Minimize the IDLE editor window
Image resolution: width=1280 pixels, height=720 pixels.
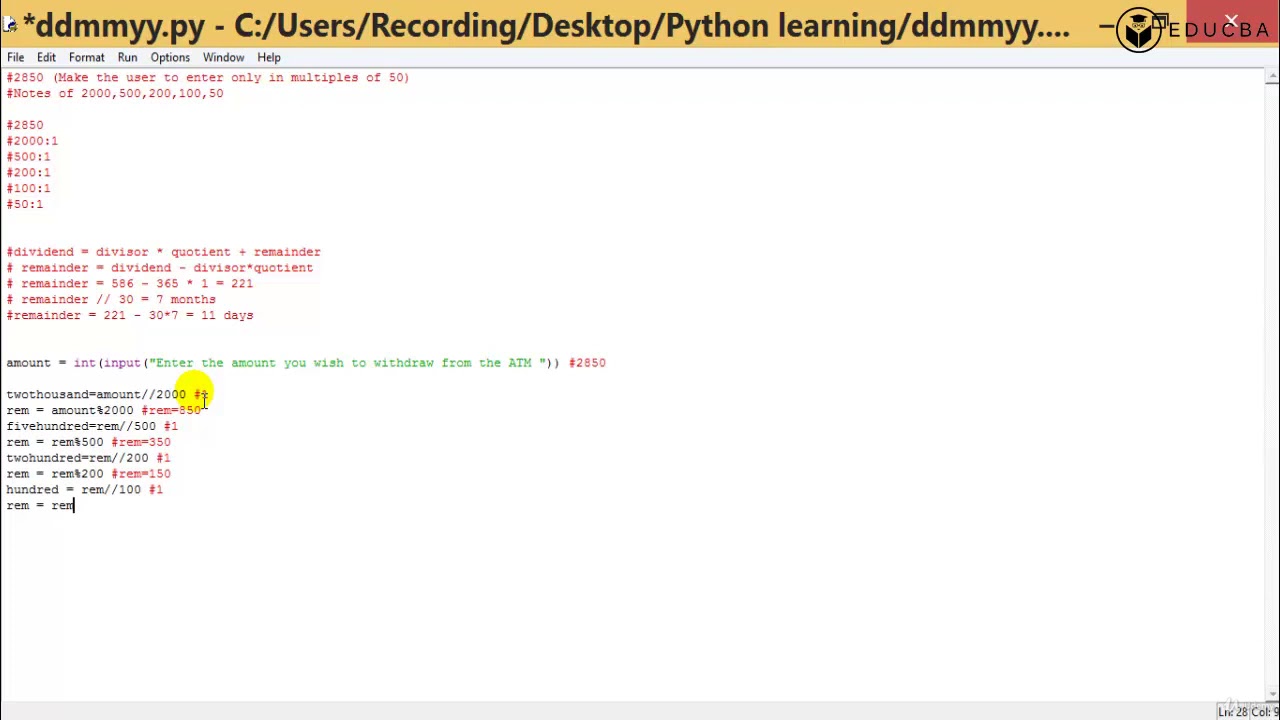click(1107, 25)
